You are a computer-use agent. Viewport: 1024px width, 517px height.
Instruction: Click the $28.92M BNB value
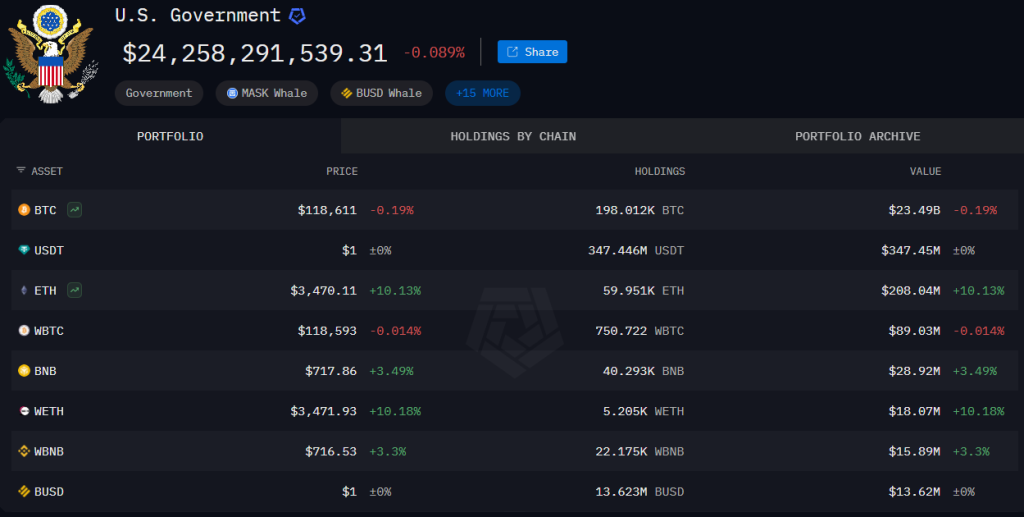click(x=914, y=371)
